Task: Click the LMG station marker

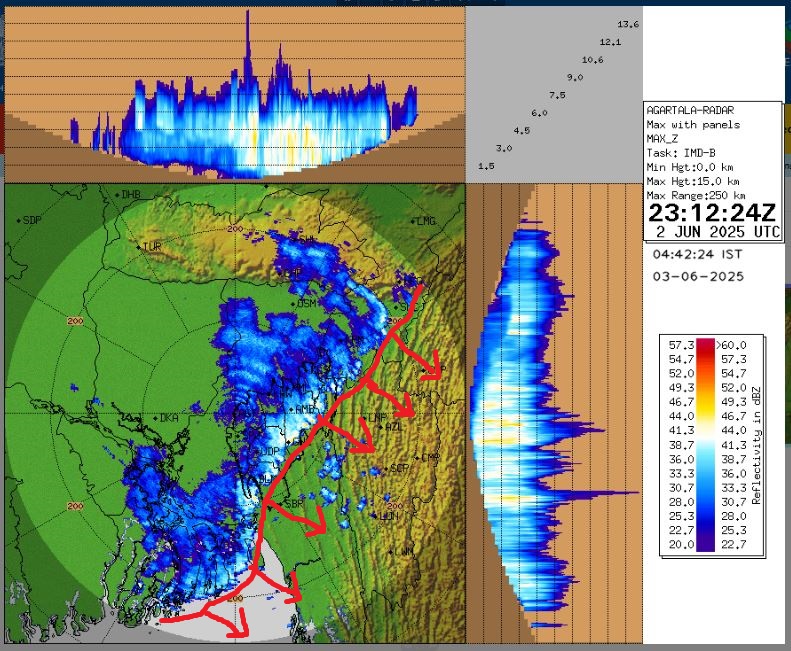Action: [414, 221]
